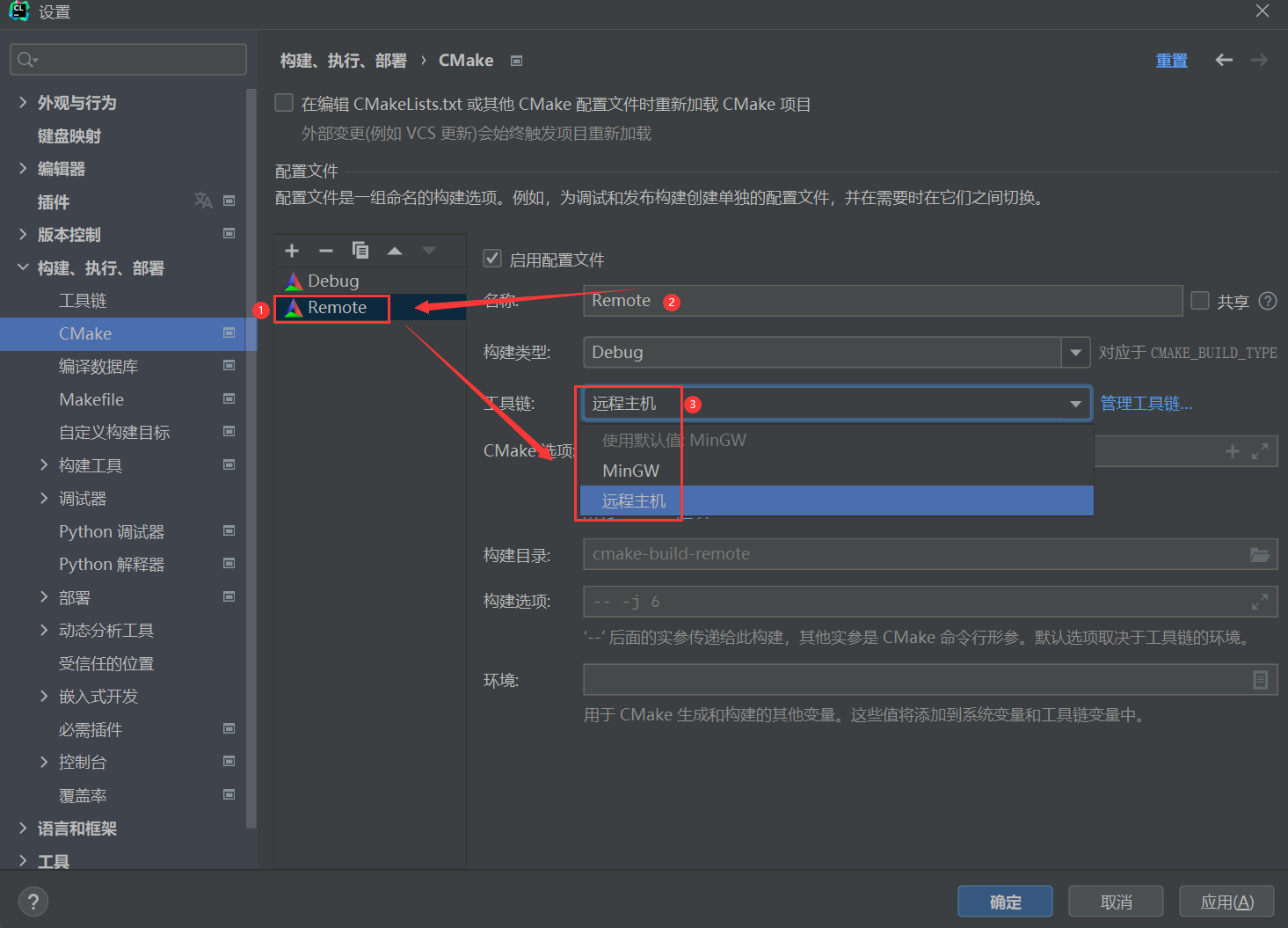This screenshot has height=928, width=1288.
Task: Click the project-level marker next to CMake breadcrumb
Action: tap(517, 61)
